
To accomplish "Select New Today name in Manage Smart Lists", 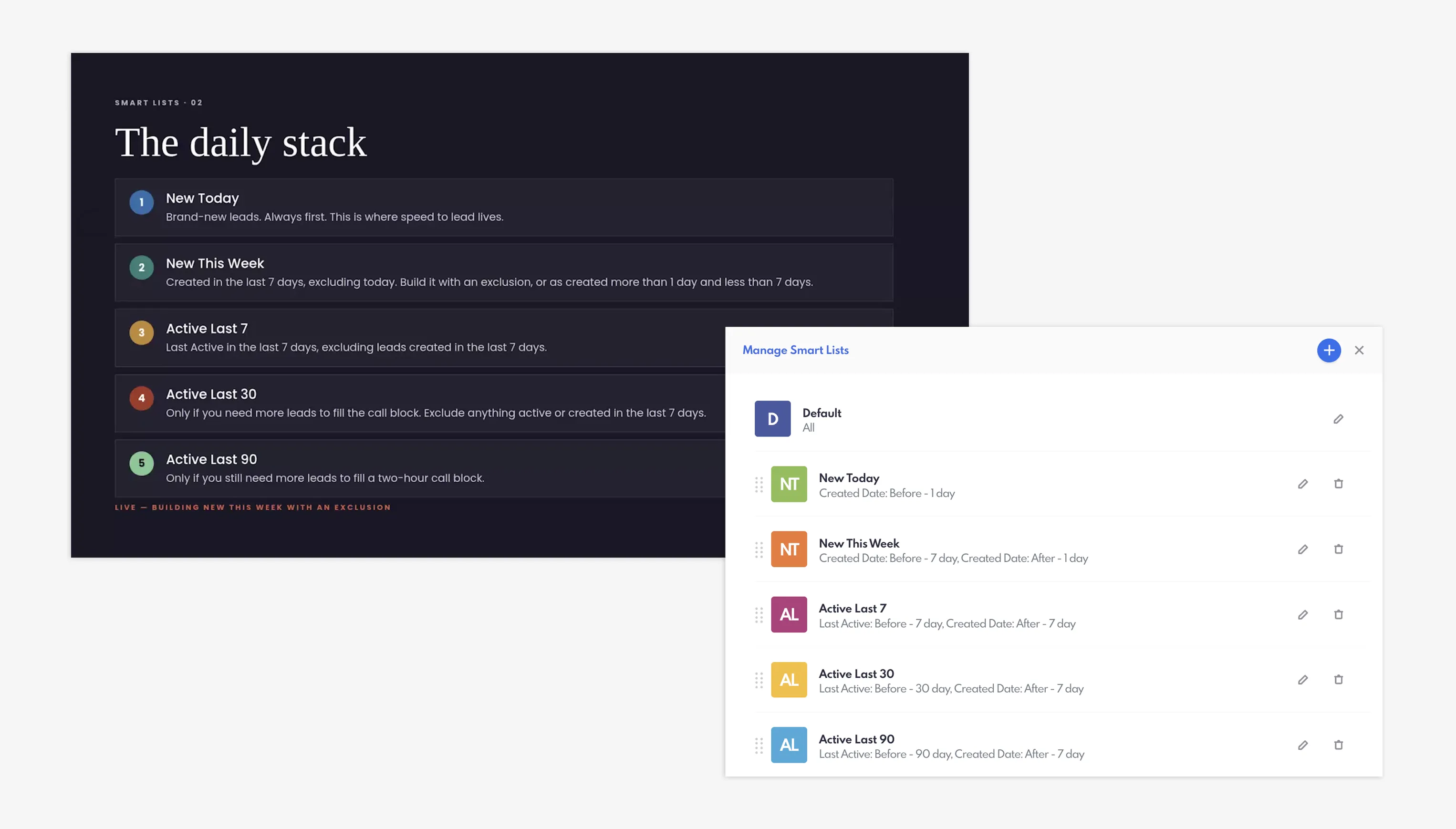I will click(848, 478).
